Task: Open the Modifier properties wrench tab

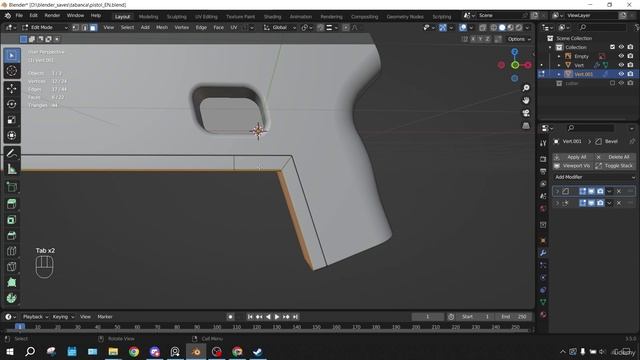Action: tap(543, 253)
